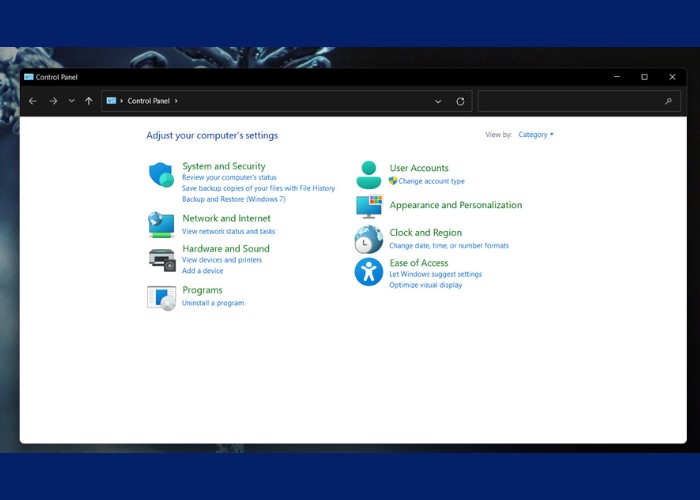Click the System and Security shield icon
The image size is (700, 500).
(161, 175)
